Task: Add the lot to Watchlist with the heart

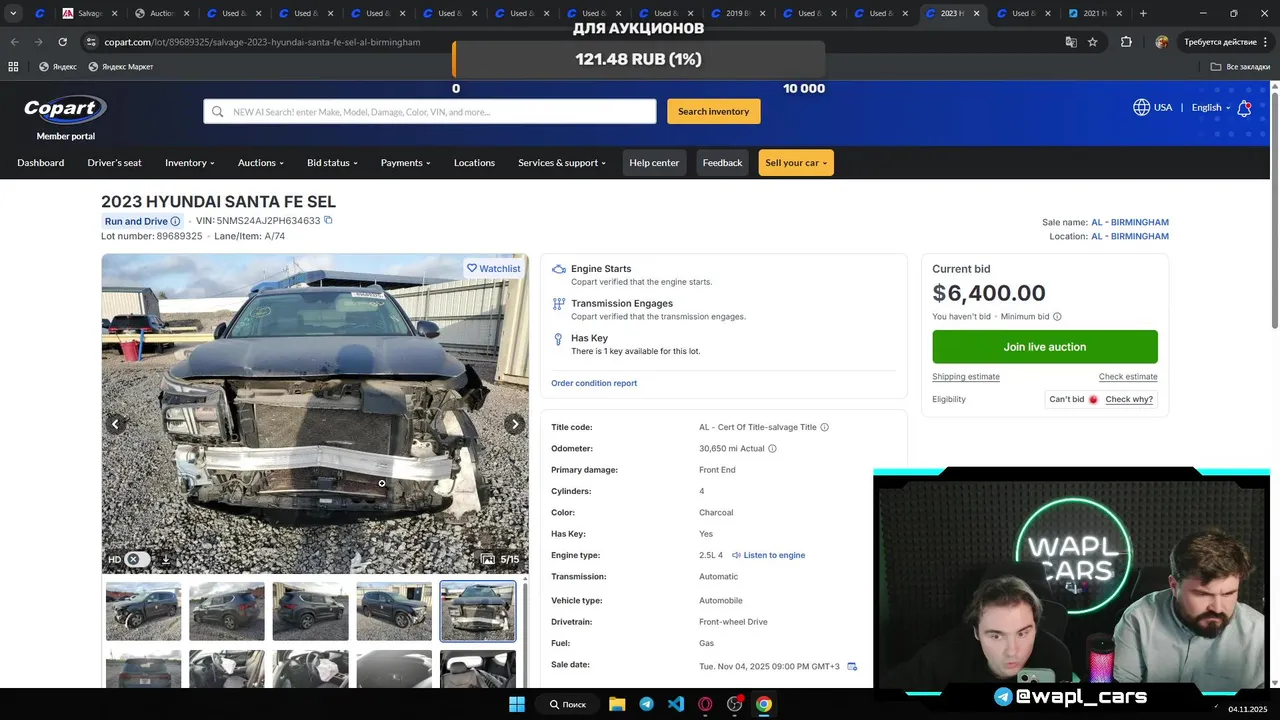Action: point(472,268)
